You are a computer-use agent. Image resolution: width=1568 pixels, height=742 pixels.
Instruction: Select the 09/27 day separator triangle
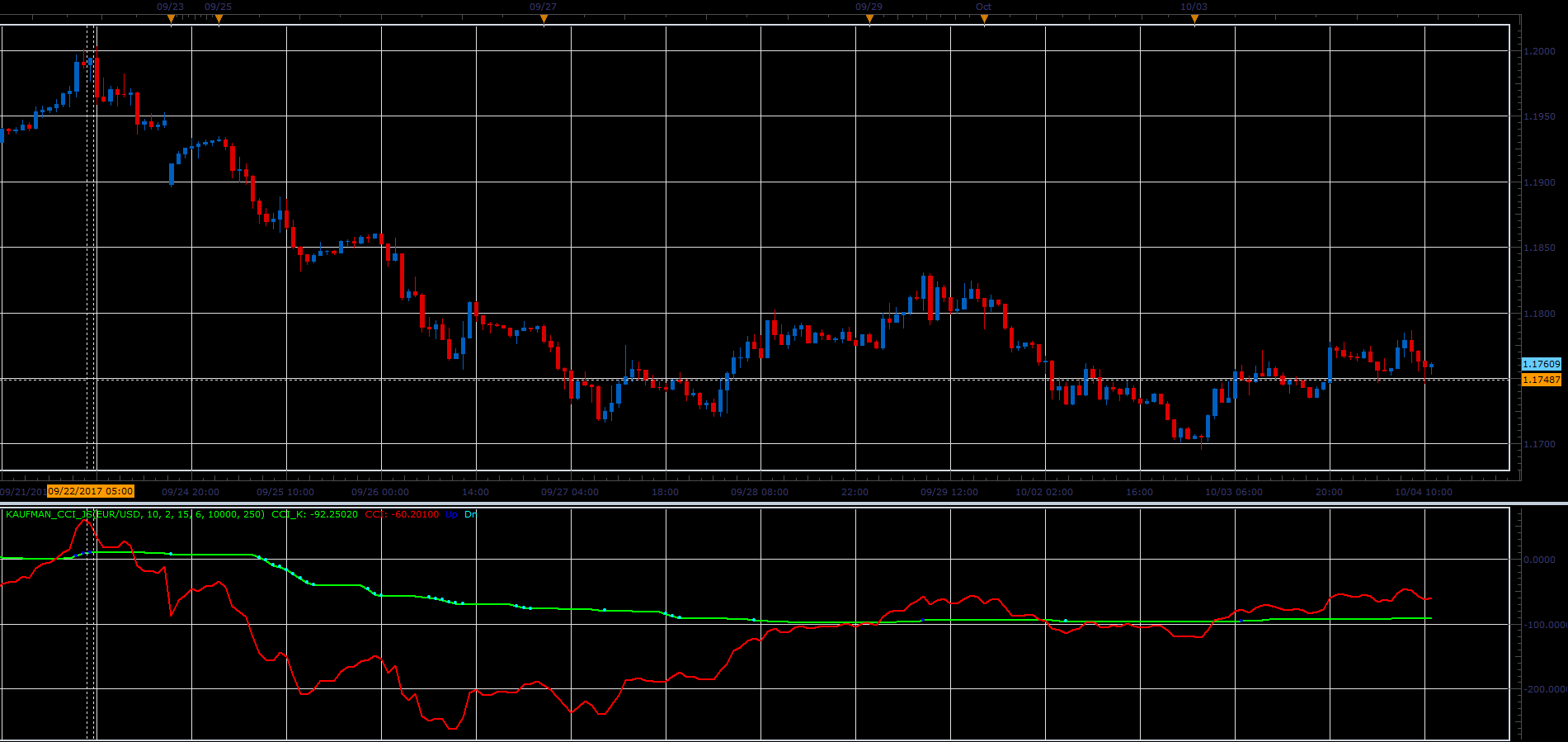(544, 19)
